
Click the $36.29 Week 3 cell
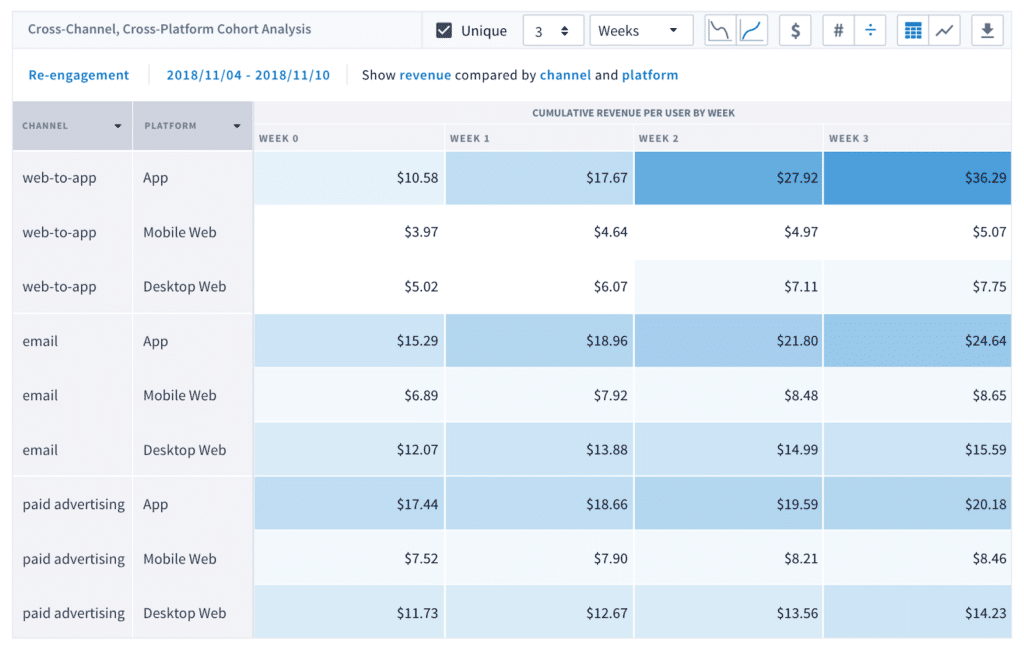coord(917,178)
